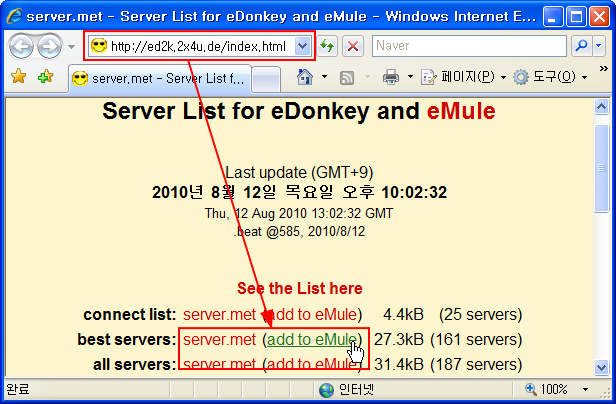Show more toolbar items via chevron
The height and width of the screenshot is (404, 616).
603,69
